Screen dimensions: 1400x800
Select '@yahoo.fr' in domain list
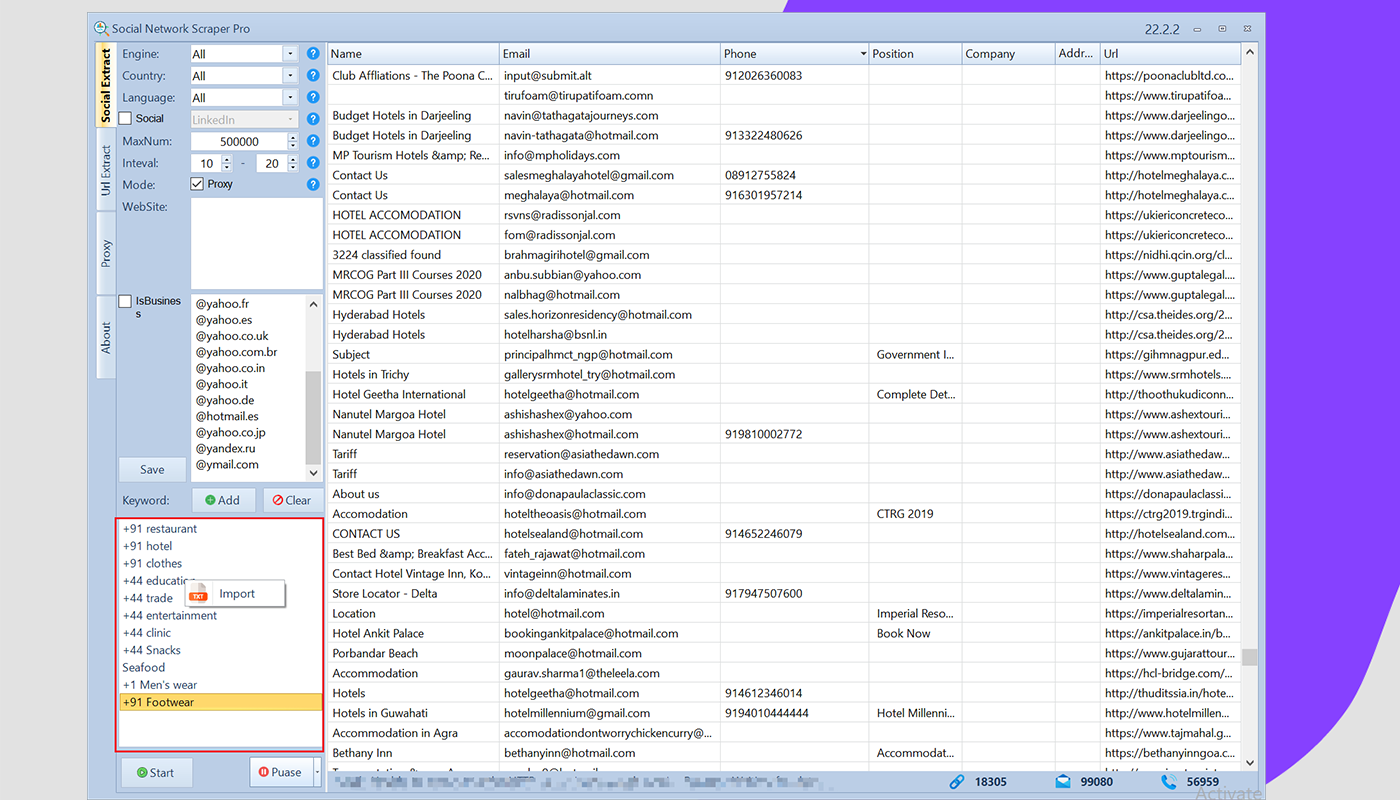pos(222,304)
